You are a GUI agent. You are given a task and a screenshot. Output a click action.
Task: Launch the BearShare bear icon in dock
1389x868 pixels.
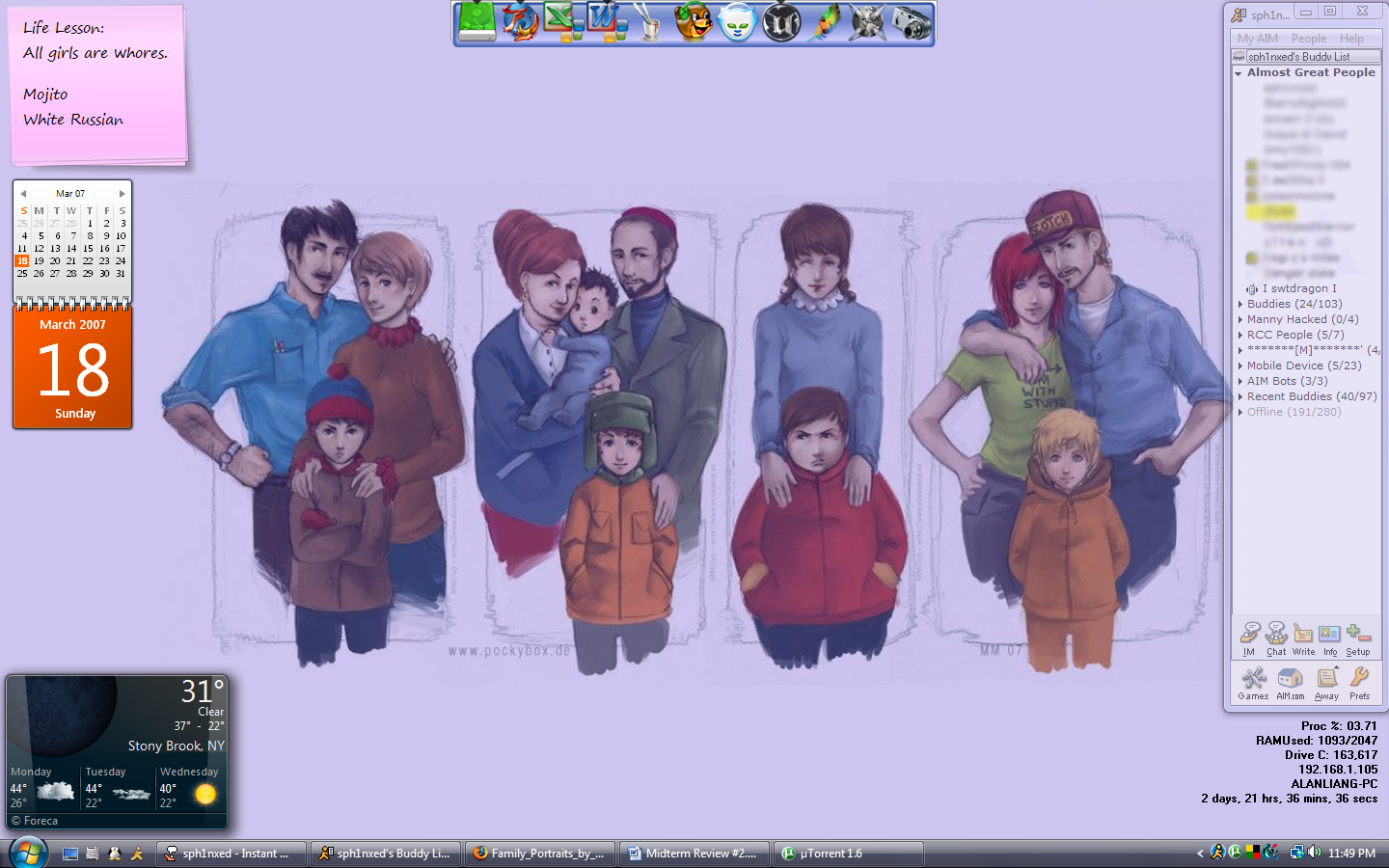tap(693, 21)
